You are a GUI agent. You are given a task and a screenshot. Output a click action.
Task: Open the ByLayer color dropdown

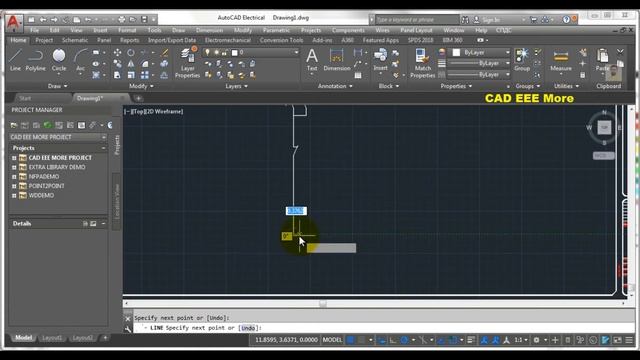507,52
